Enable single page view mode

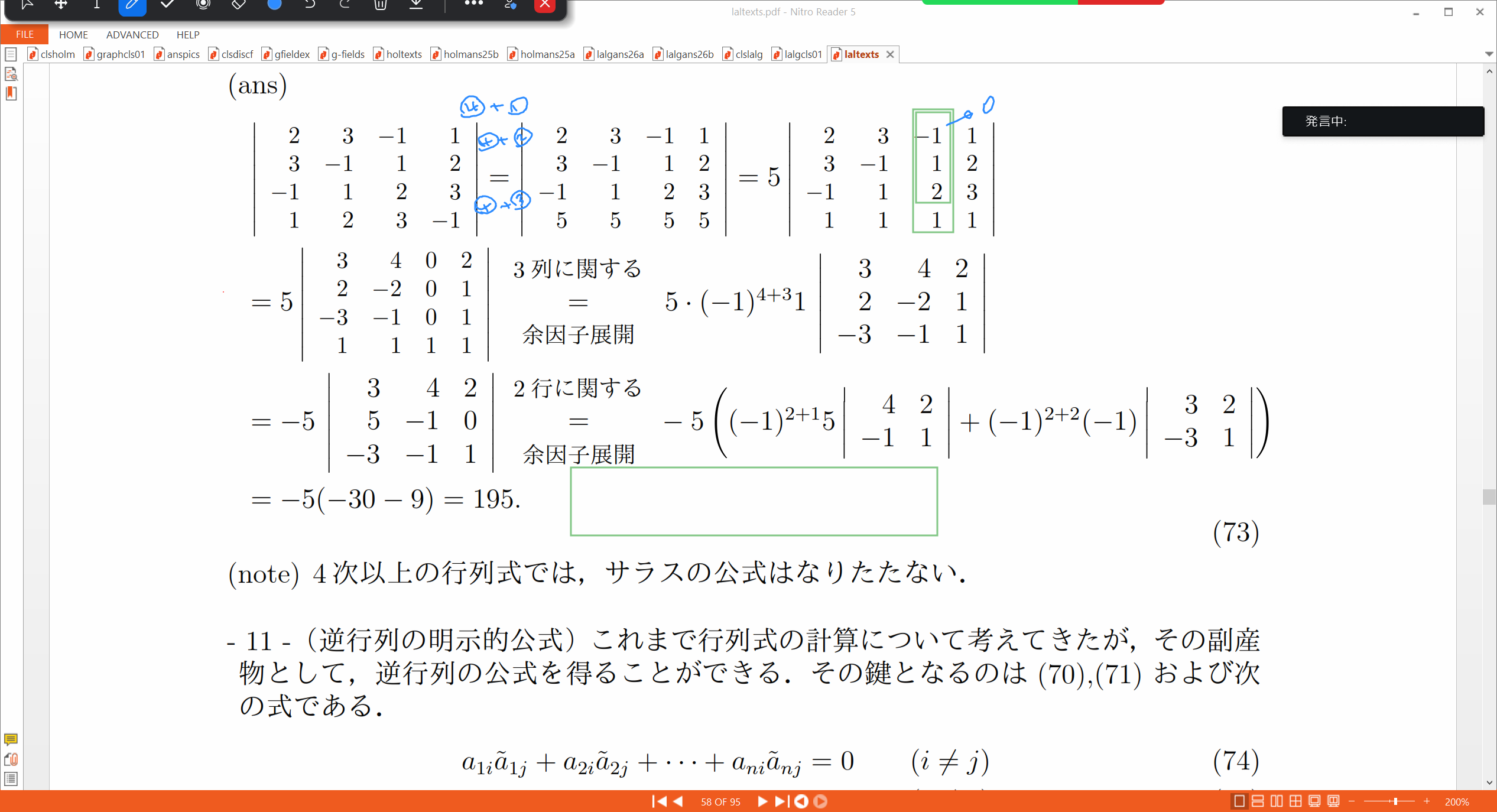click(1239, 801)
